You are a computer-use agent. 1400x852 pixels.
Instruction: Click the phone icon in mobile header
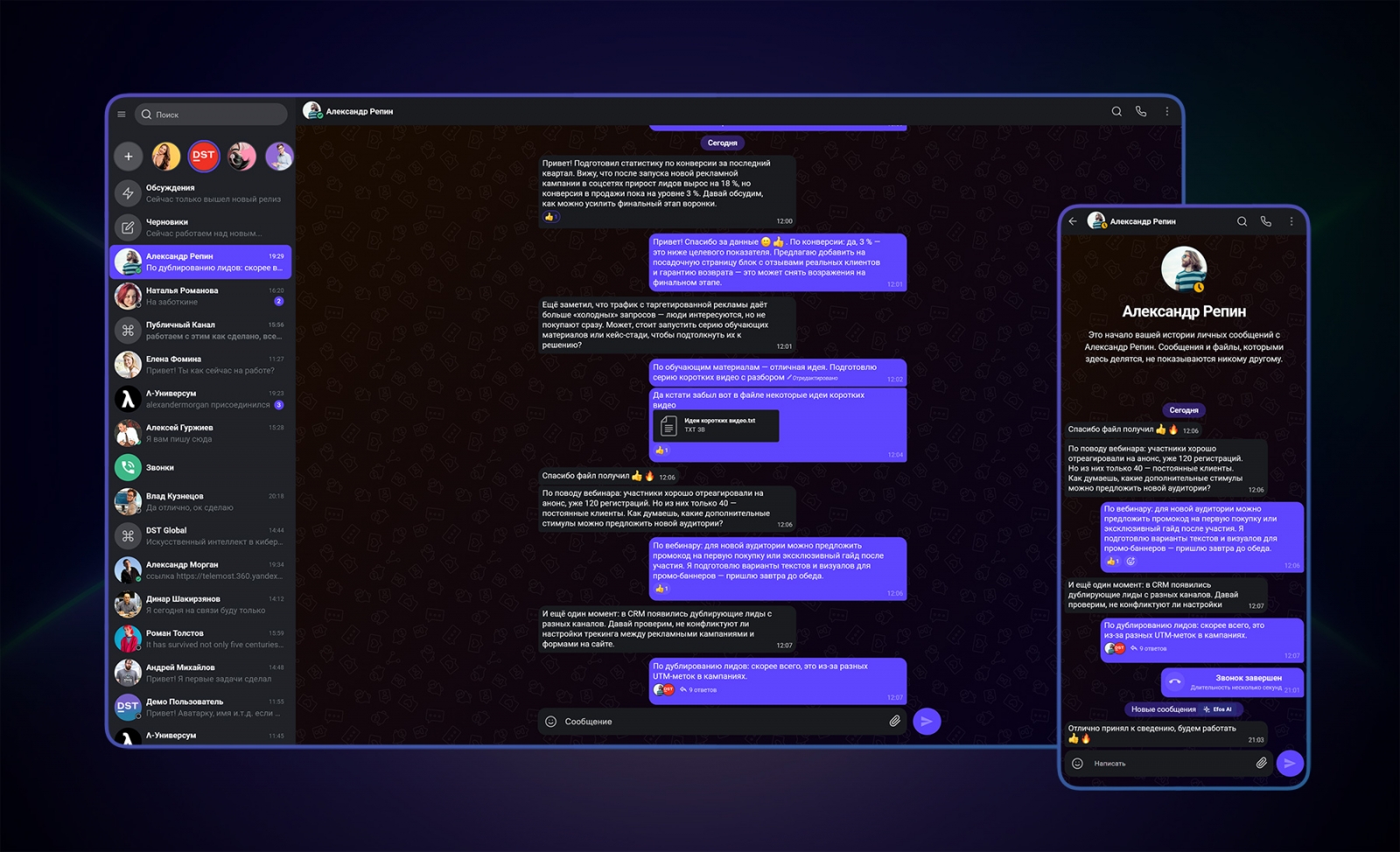[1265, 222]
